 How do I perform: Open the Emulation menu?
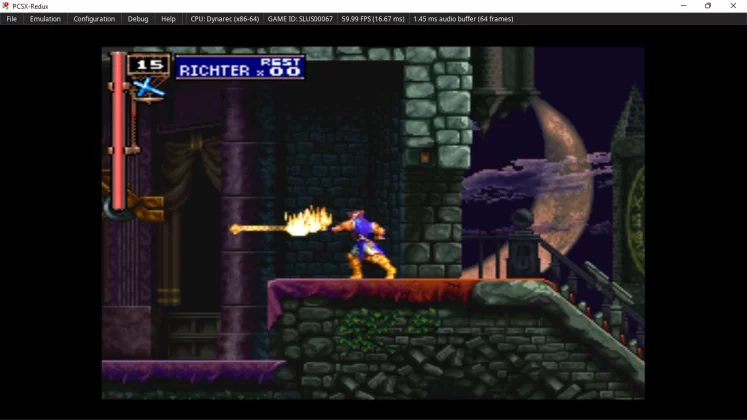coord(45,19)
